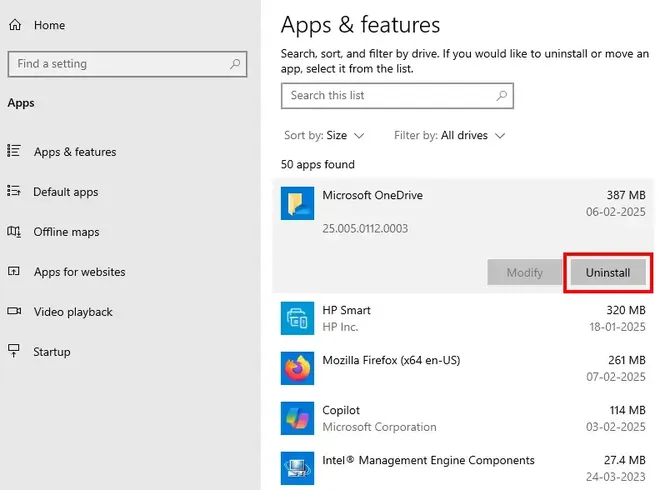
Task: Click the 320 MB size value
Action: pyautogui.click(x=626, y=310)
